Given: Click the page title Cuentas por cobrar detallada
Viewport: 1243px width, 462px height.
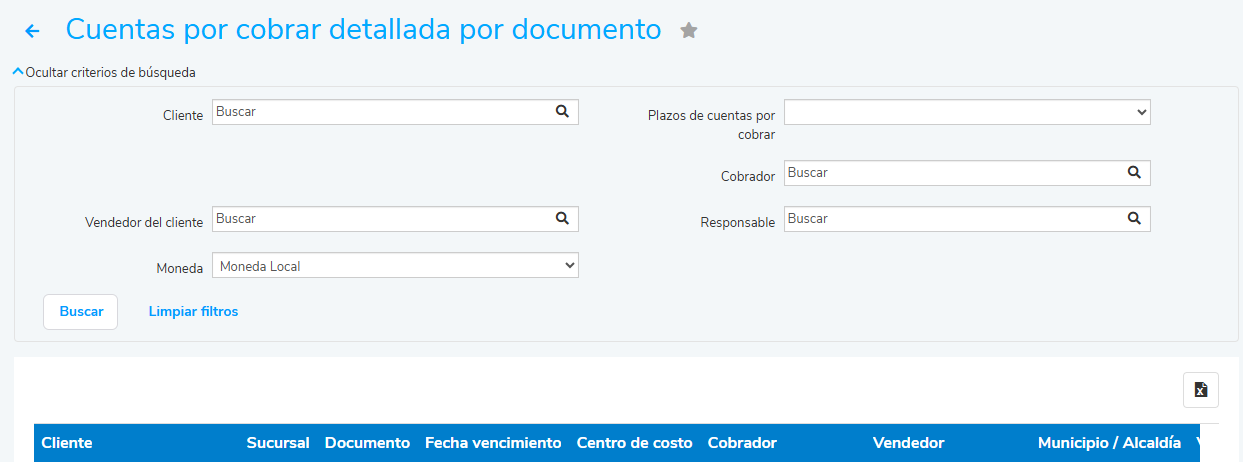Looking at the screenshot, I should pyautogui.click(x=363, y=30).
